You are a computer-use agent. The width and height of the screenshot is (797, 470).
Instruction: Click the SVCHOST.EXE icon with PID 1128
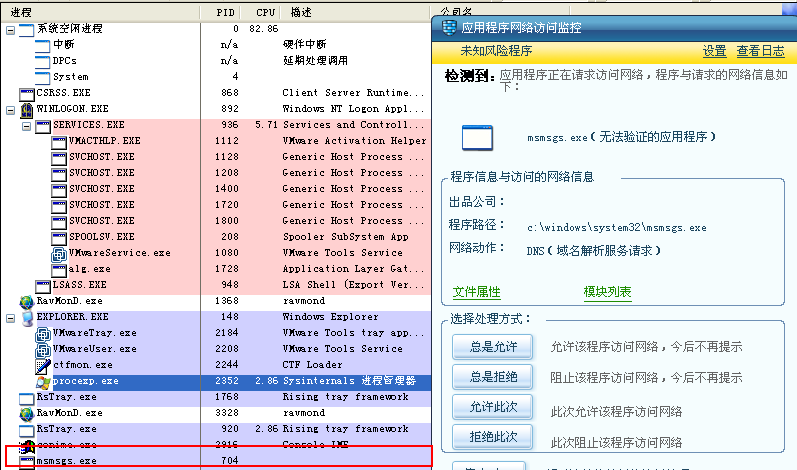(59, 158)
